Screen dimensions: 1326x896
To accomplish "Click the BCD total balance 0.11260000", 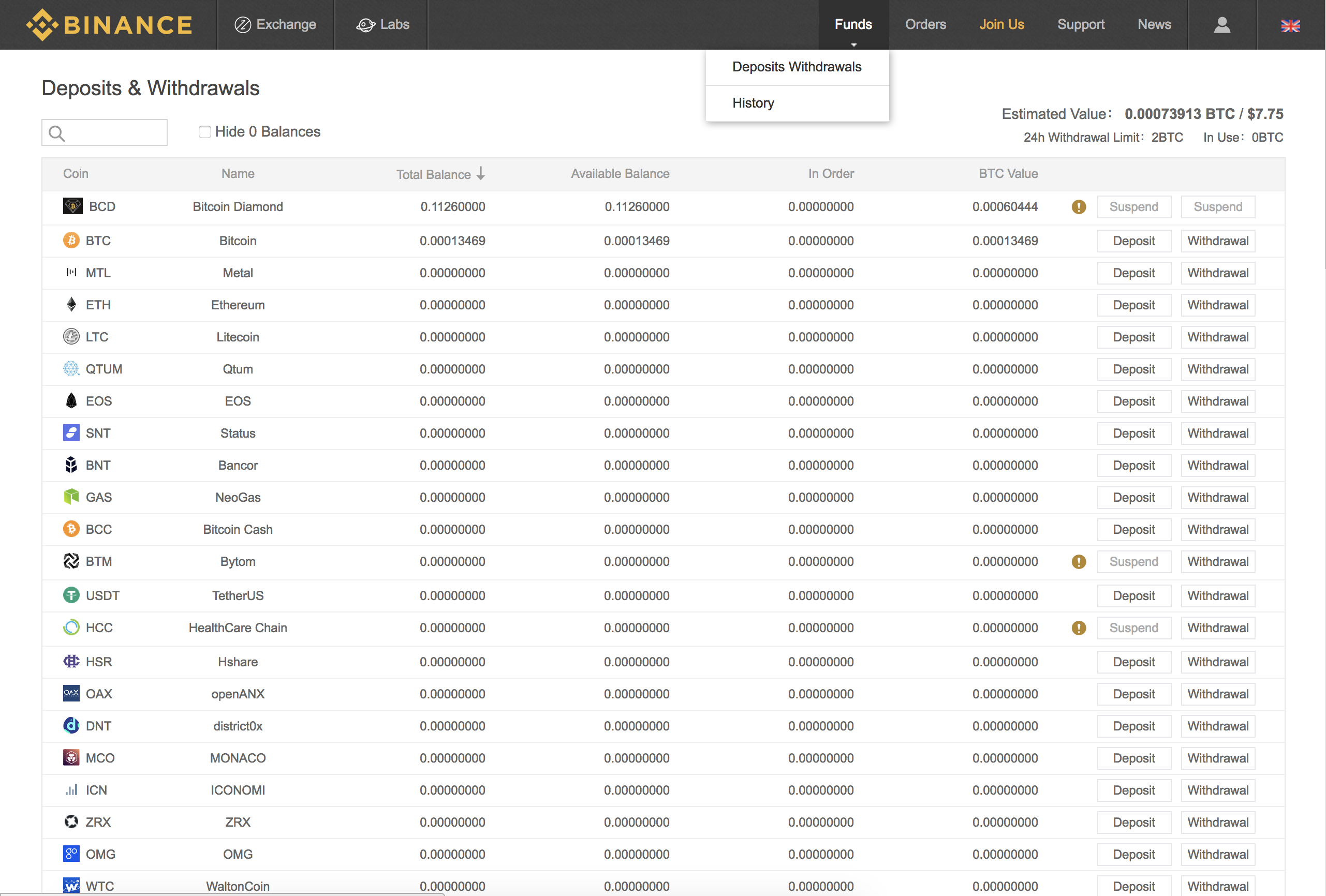I will click(x=452, y=206).
